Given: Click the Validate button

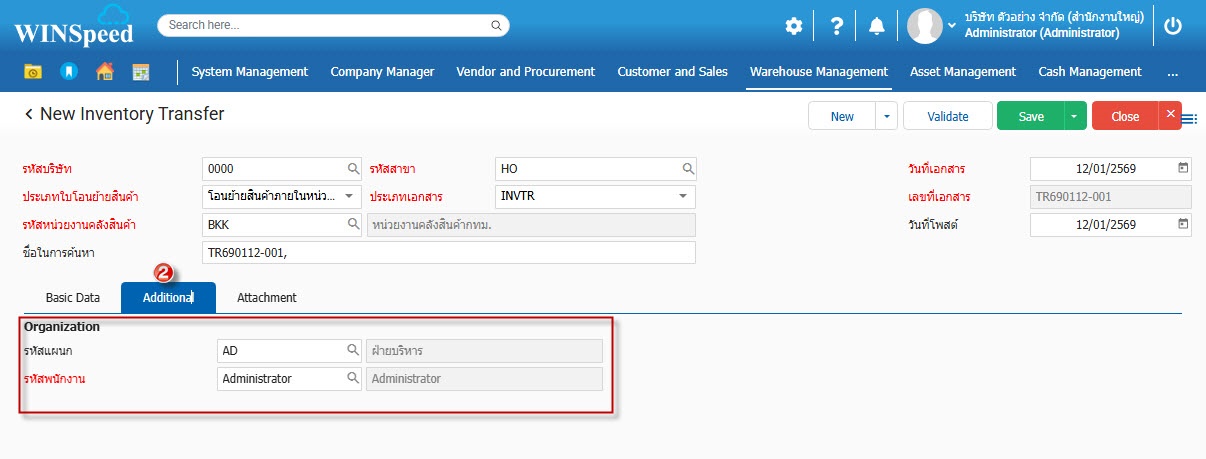Looking at the screenshot, I should [947, 116].
